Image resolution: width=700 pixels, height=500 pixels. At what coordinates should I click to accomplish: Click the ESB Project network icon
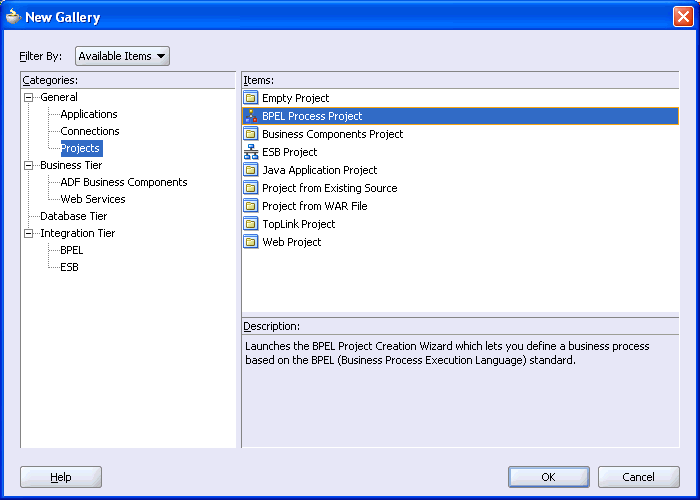pyautogui.click(x=251, y=152)
